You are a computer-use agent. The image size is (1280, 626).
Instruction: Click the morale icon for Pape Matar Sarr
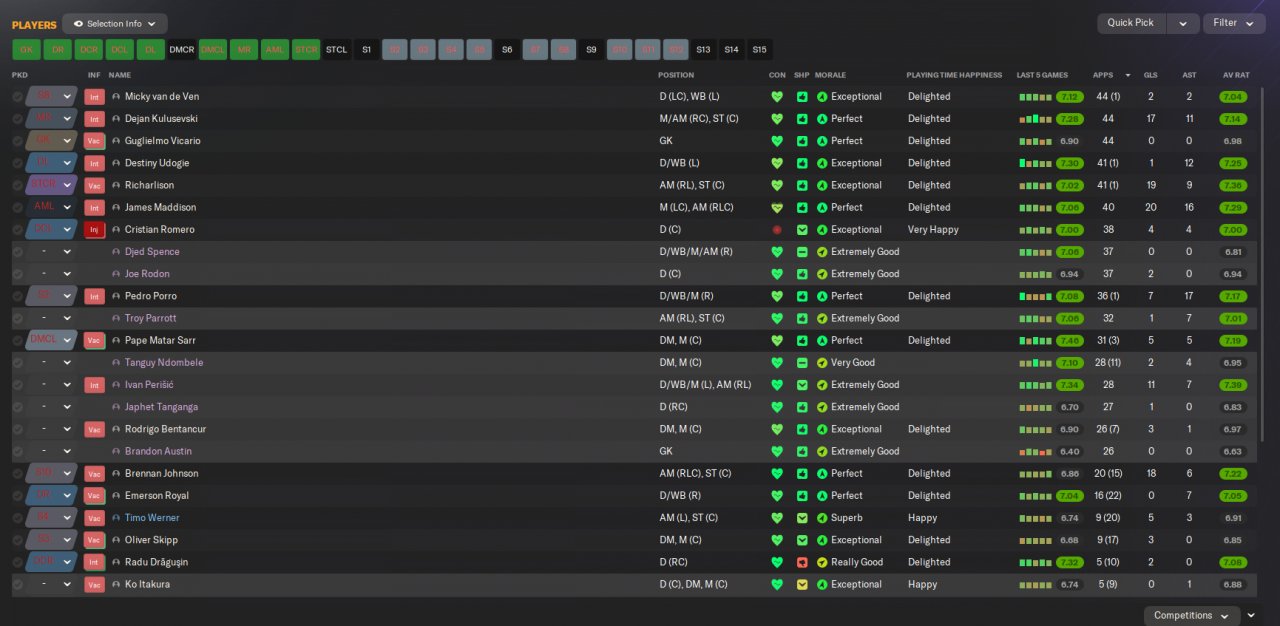point(822,341)
